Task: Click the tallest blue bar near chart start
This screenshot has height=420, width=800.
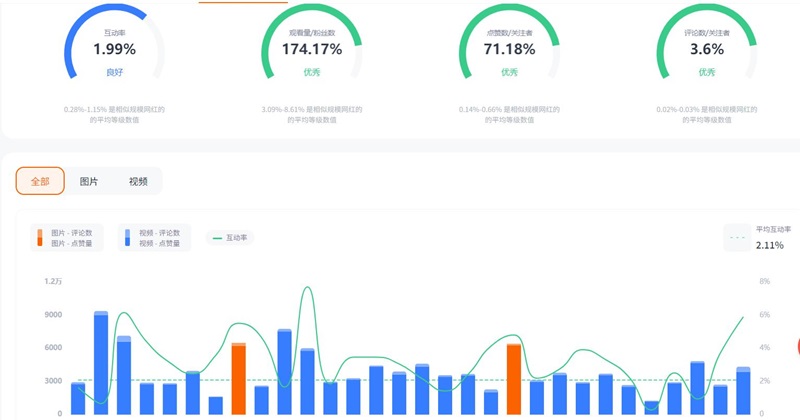Action: click(101, 362)
